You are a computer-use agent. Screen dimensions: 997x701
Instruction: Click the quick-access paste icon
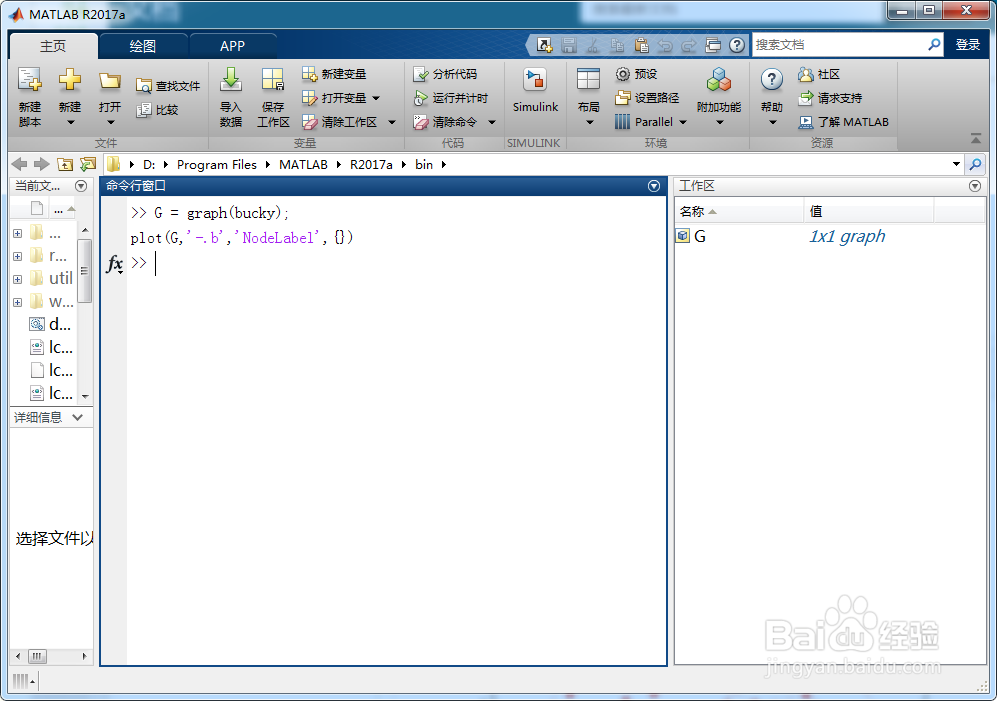pyautogui.click(x=642, y=45)
